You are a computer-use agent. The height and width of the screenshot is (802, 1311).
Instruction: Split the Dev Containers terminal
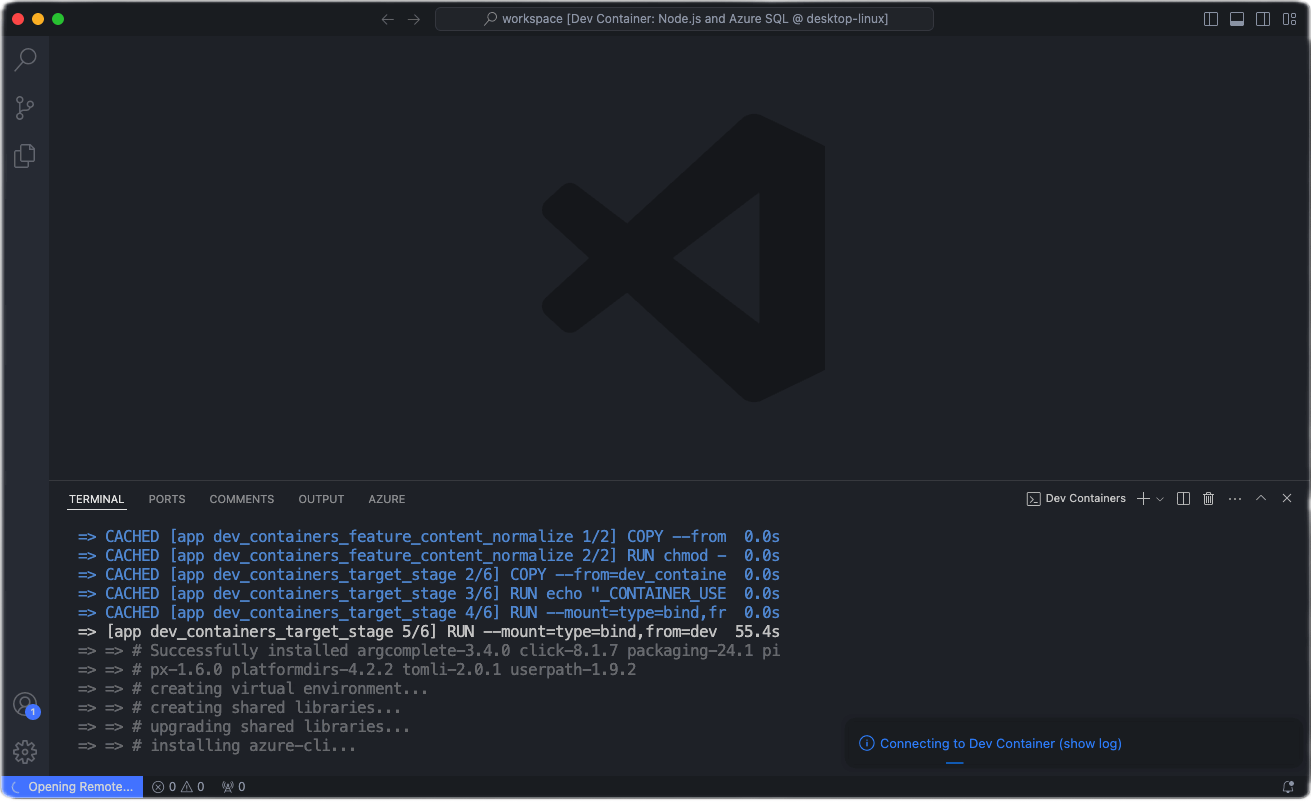tap(1183, 498)
